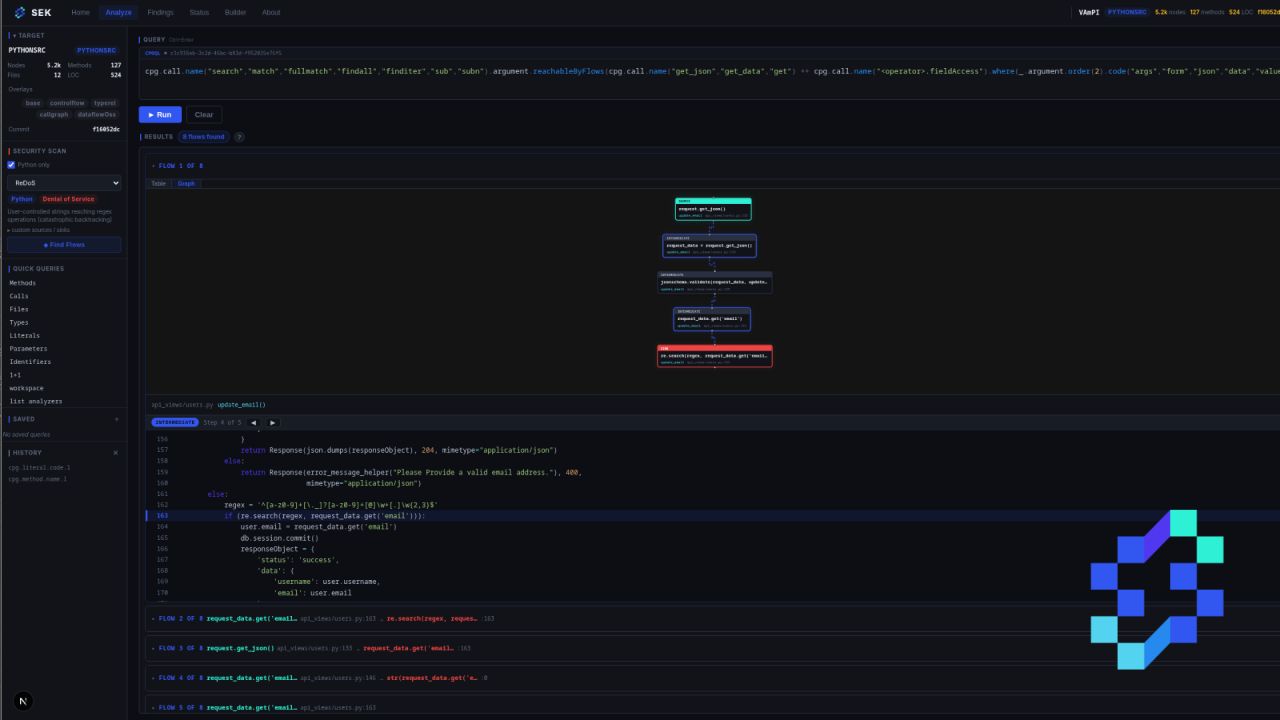Viewport: 1280px width, 720px height.
Task: Expand Flow 4 of 8 row
Action: pyautogui.click(x=712, y=678)
